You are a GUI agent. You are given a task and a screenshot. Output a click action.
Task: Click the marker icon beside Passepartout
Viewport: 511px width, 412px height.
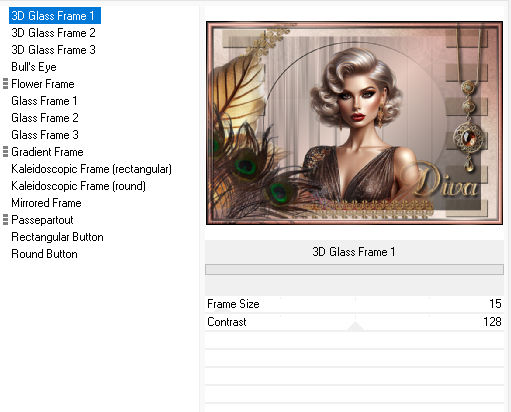[x=5, y=220]
